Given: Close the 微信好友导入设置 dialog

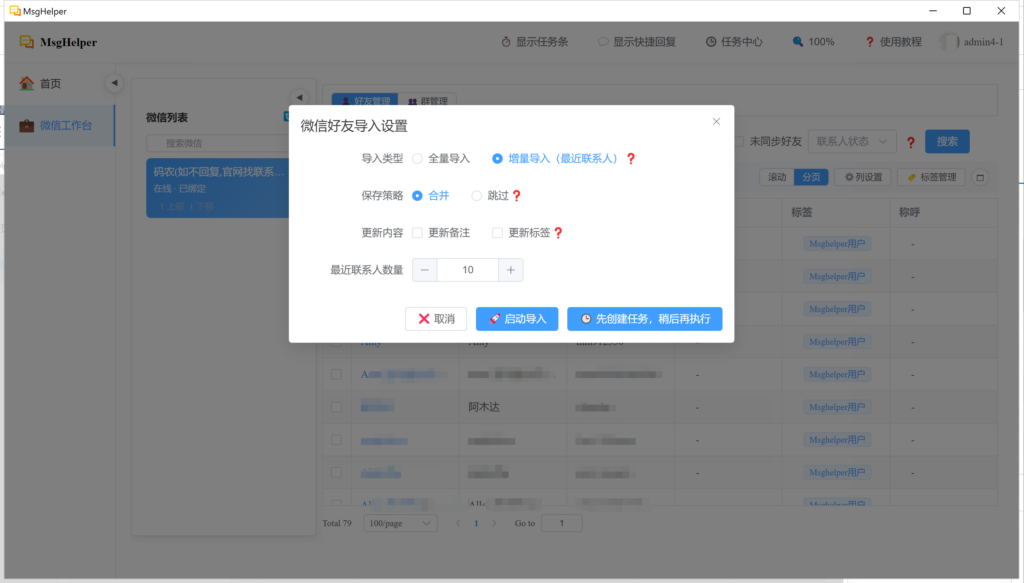Looking at the screenshot, I should tap(716, 122).
